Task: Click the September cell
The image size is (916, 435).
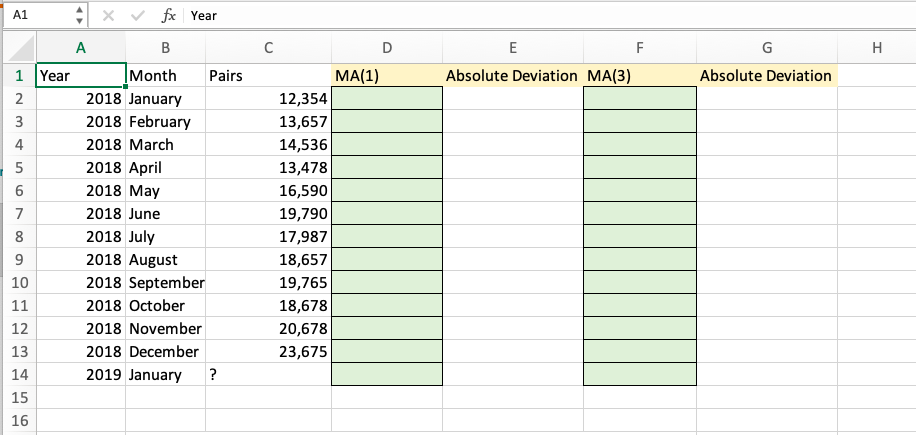Action: click(165, 283)
